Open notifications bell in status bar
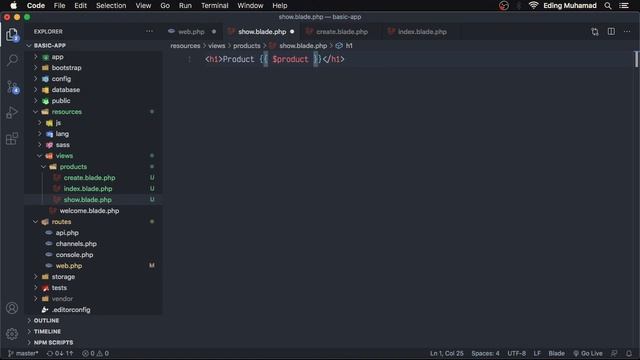This screenshot has width=640, height=360. point(629,353)
